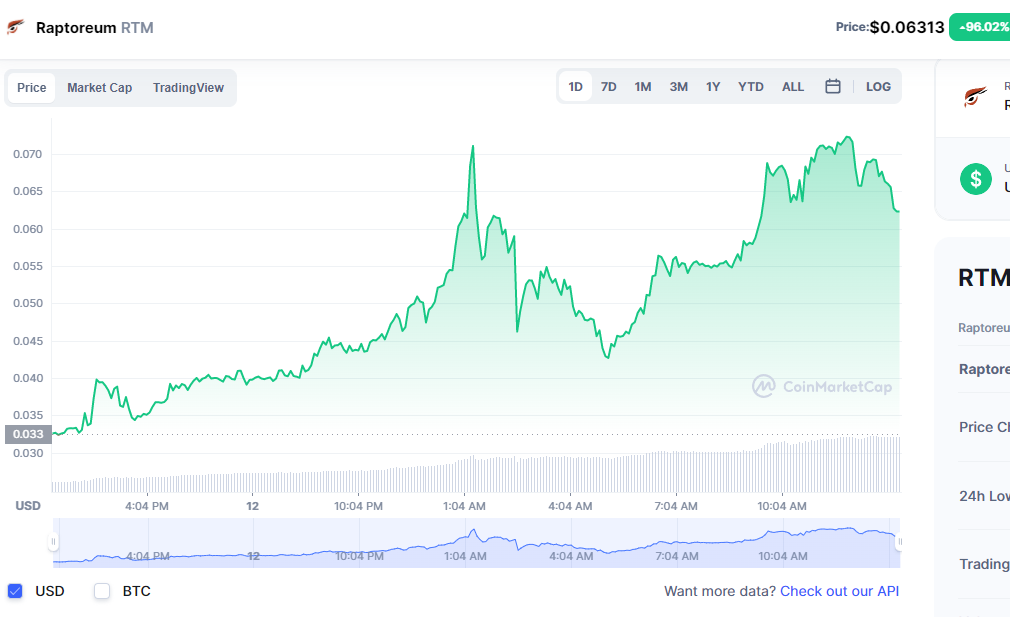1010x617 pixels.
Task: Click the 10:04 AM time axis label
Action: click(782, 506)
